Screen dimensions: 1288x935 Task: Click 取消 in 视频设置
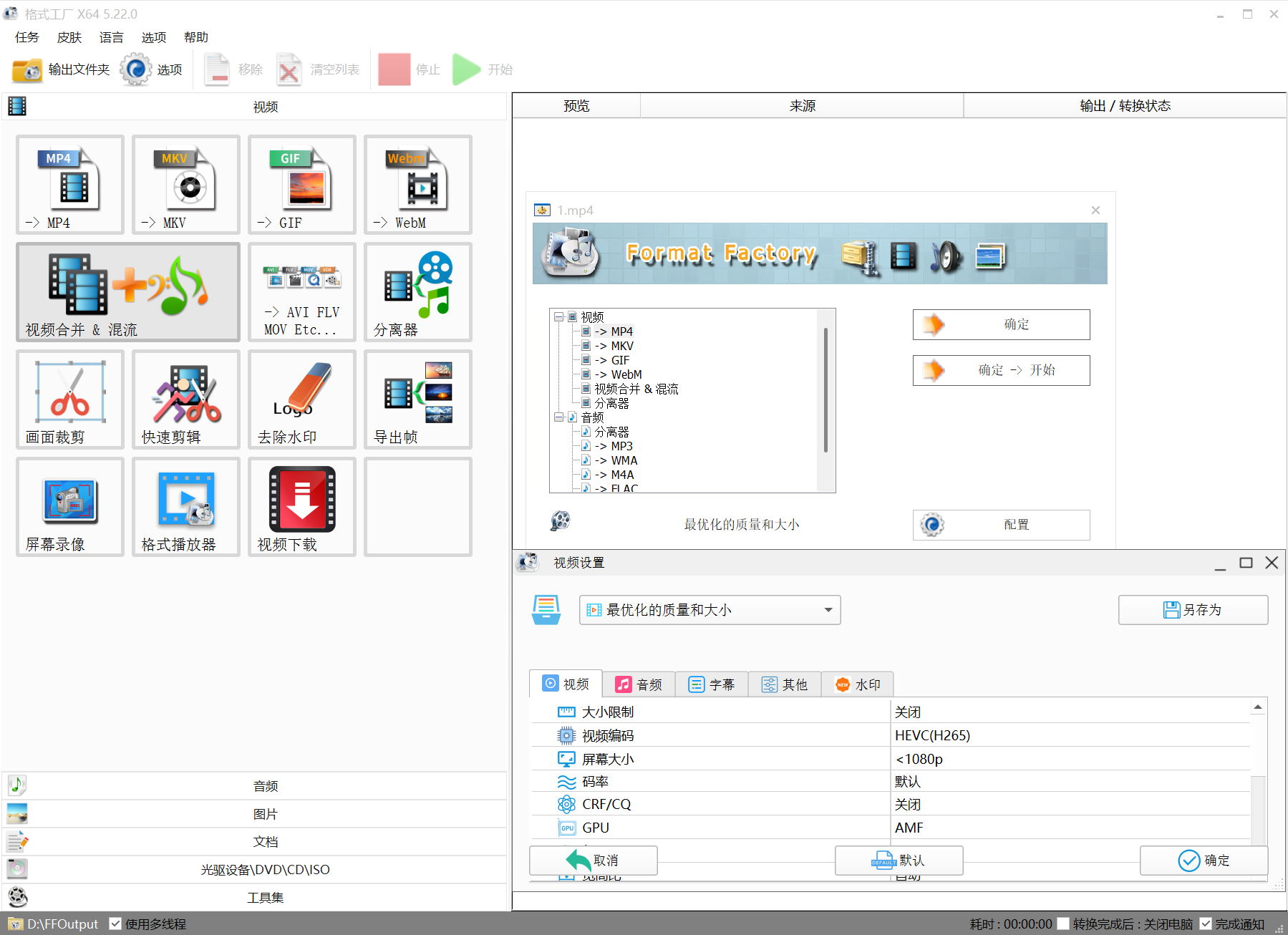594,861
